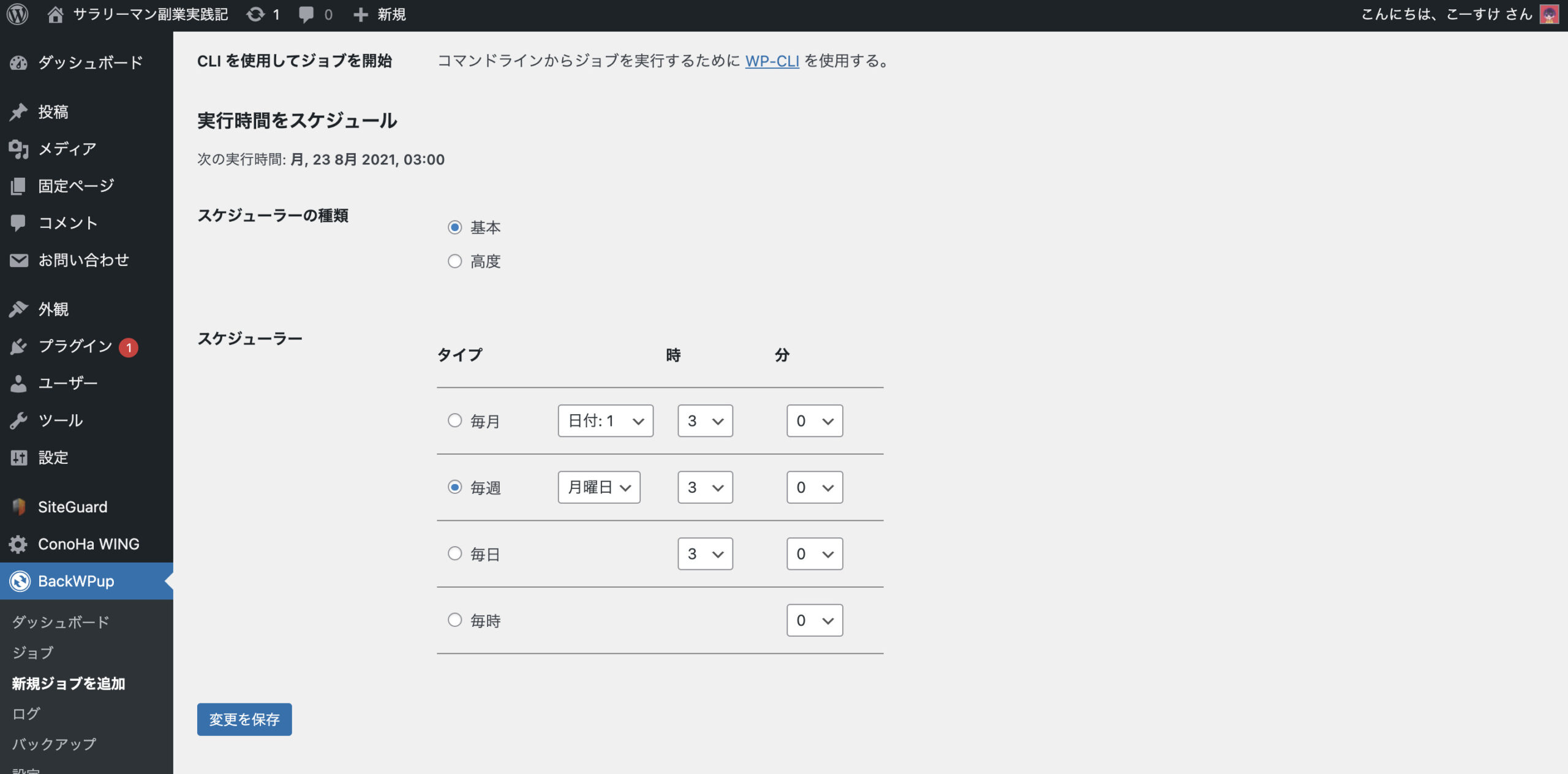Click the plus icon for 新規
The height and width of the screenshot is (774, 1568).
[361, 14]
